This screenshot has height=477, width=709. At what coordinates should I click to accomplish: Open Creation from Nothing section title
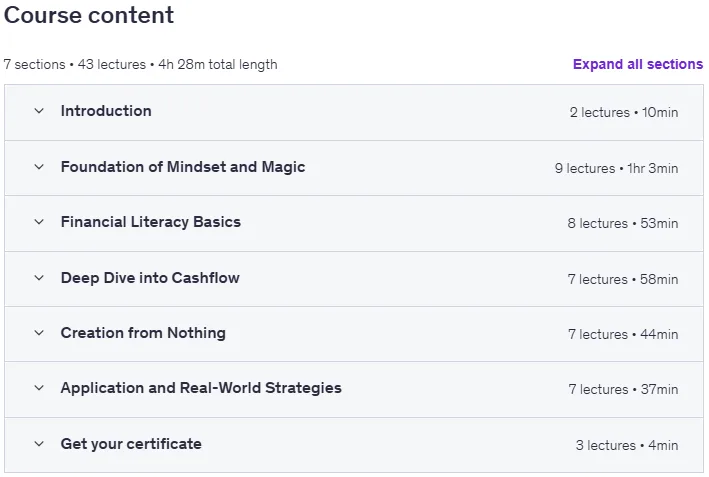tap(143, 333)
